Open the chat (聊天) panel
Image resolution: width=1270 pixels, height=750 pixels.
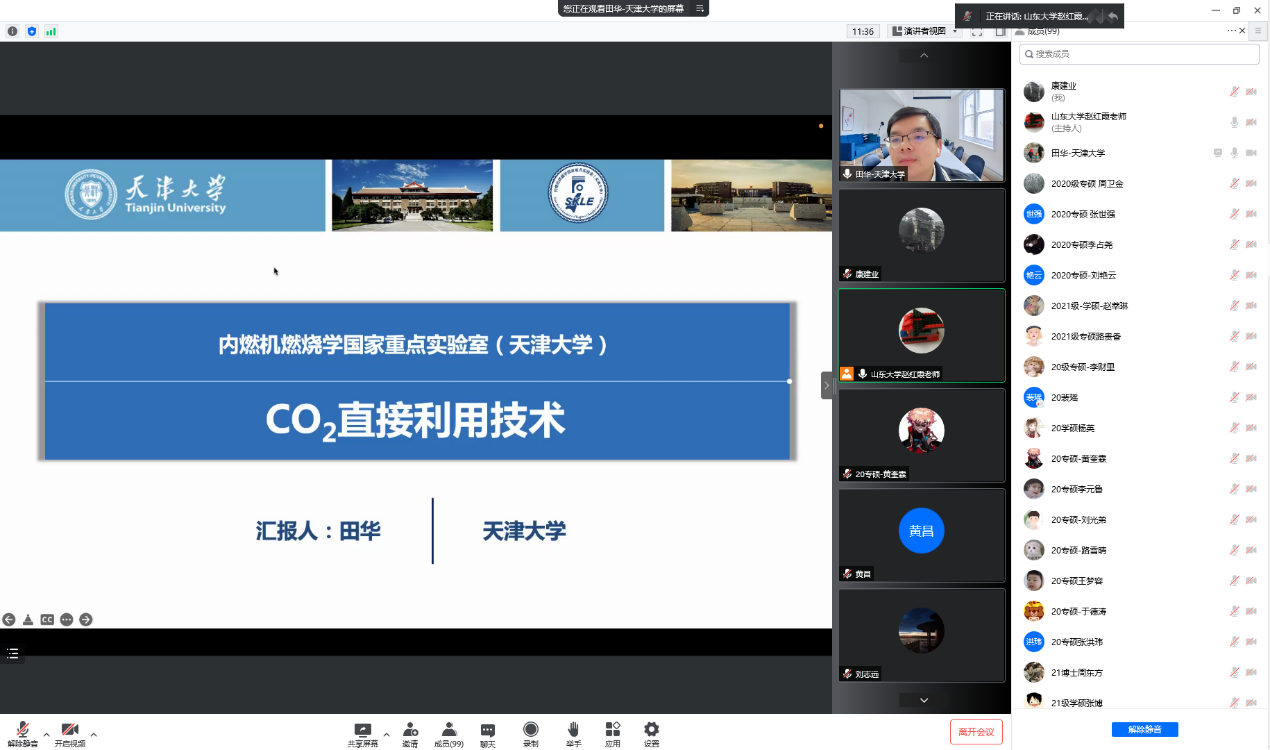487,734
